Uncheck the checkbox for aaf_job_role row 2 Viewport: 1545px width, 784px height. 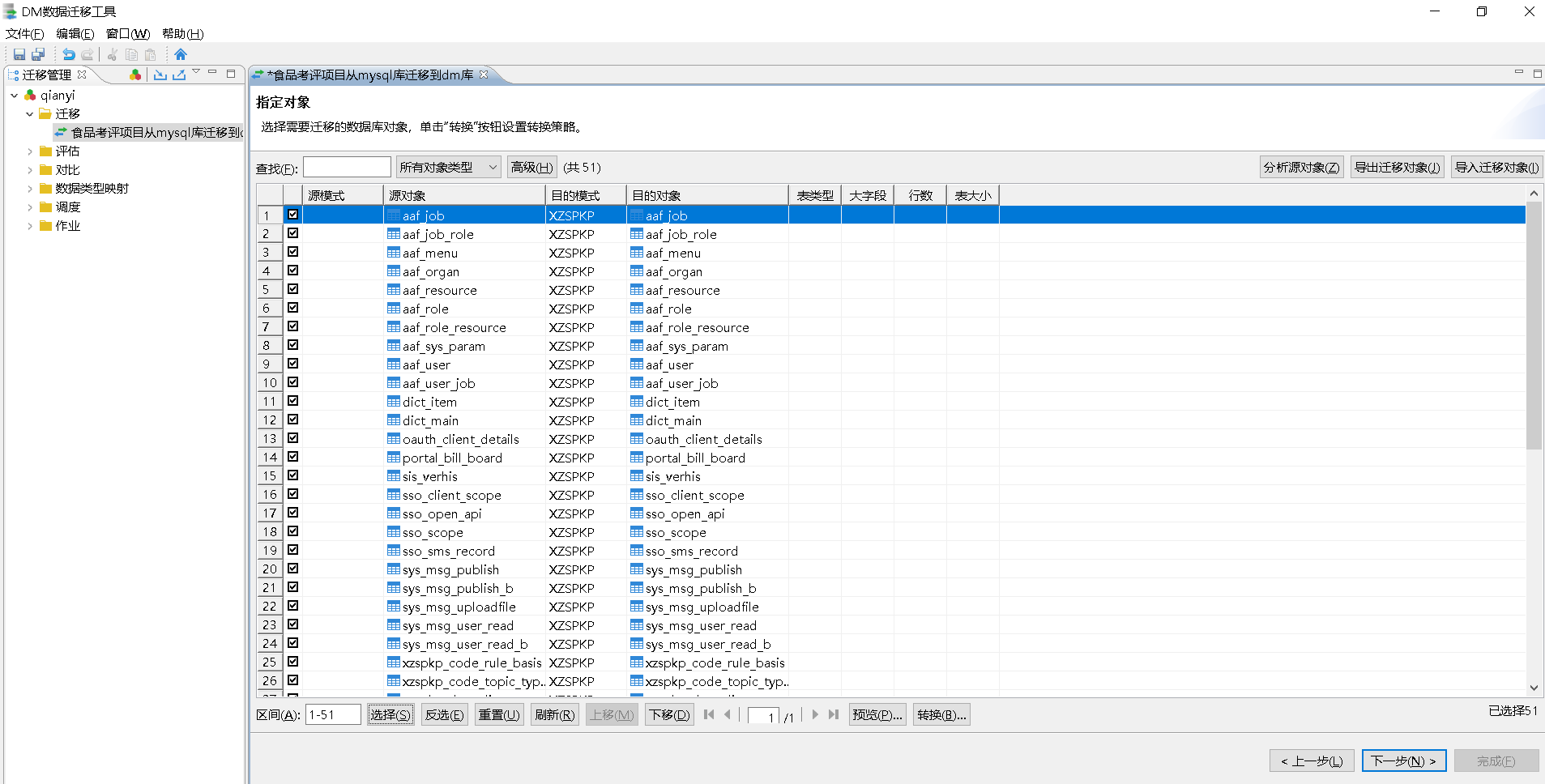292,233
